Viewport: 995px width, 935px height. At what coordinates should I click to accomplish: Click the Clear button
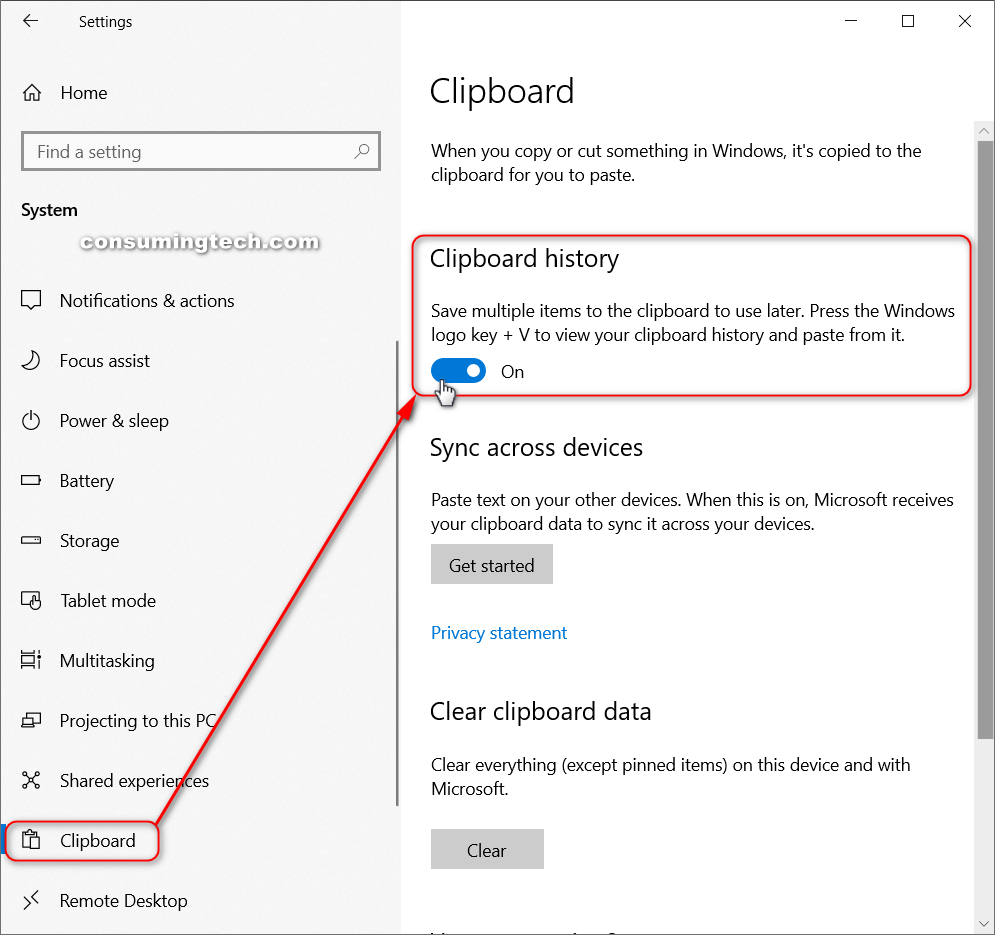[x=487, y=849]
